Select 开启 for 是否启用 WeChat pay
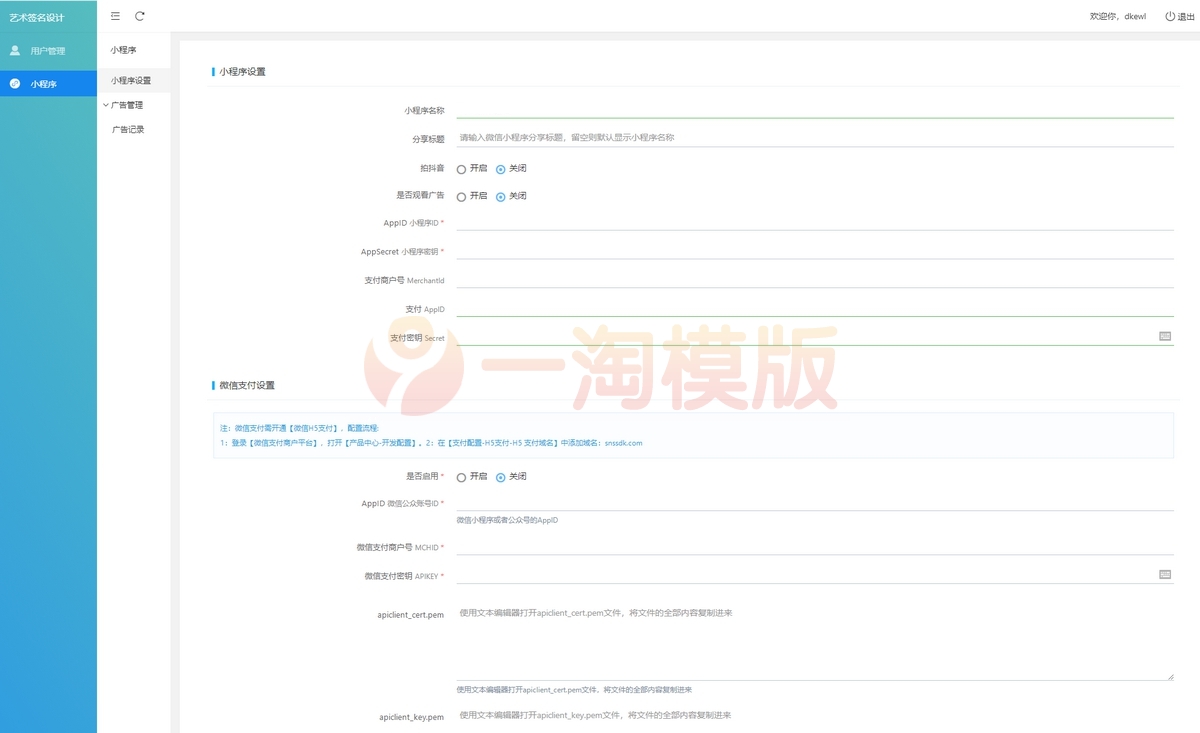1200x733 pixels. pyautogui.click(x=462, y=477)
